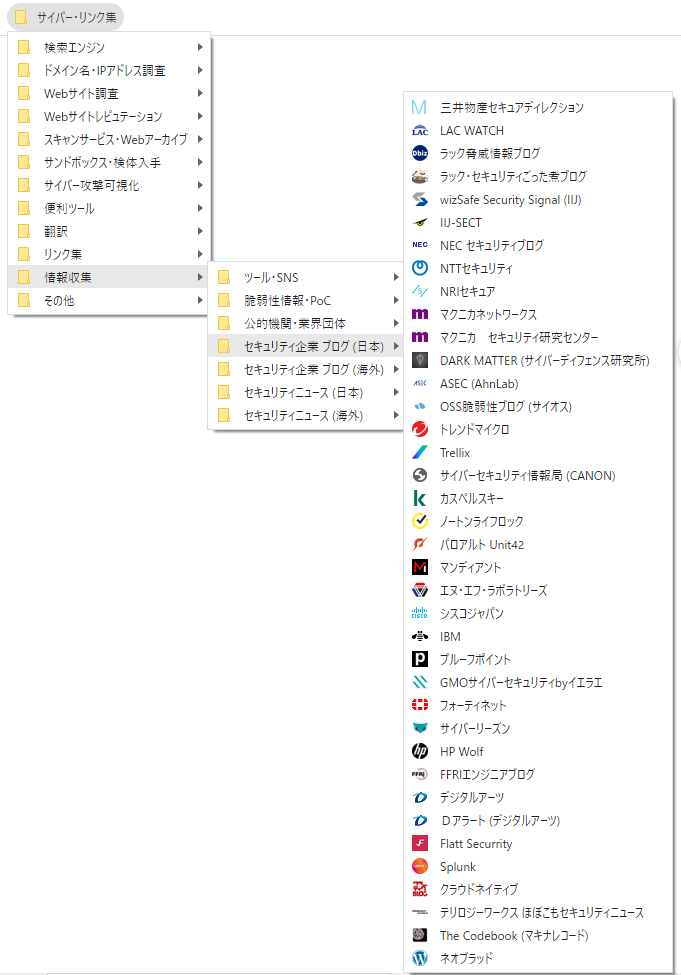The width and height of the screenshot is (681, 975).
Task: Click the NRIセキュア favicon
Action: (420, 292)
